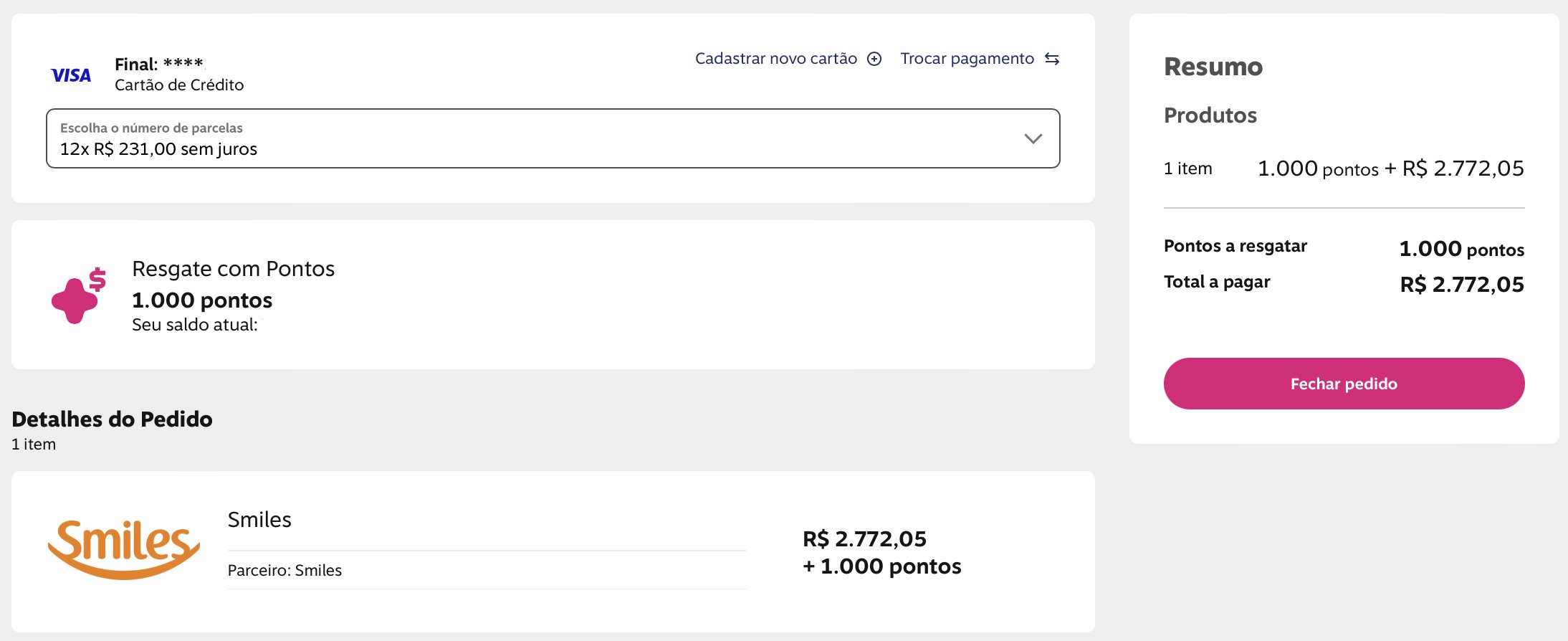Click the Total a pagar amount R$ 2.772,05
The width and height of the screenshot is (1568, 641).
pyautogui.click(x=1462, y=285)
